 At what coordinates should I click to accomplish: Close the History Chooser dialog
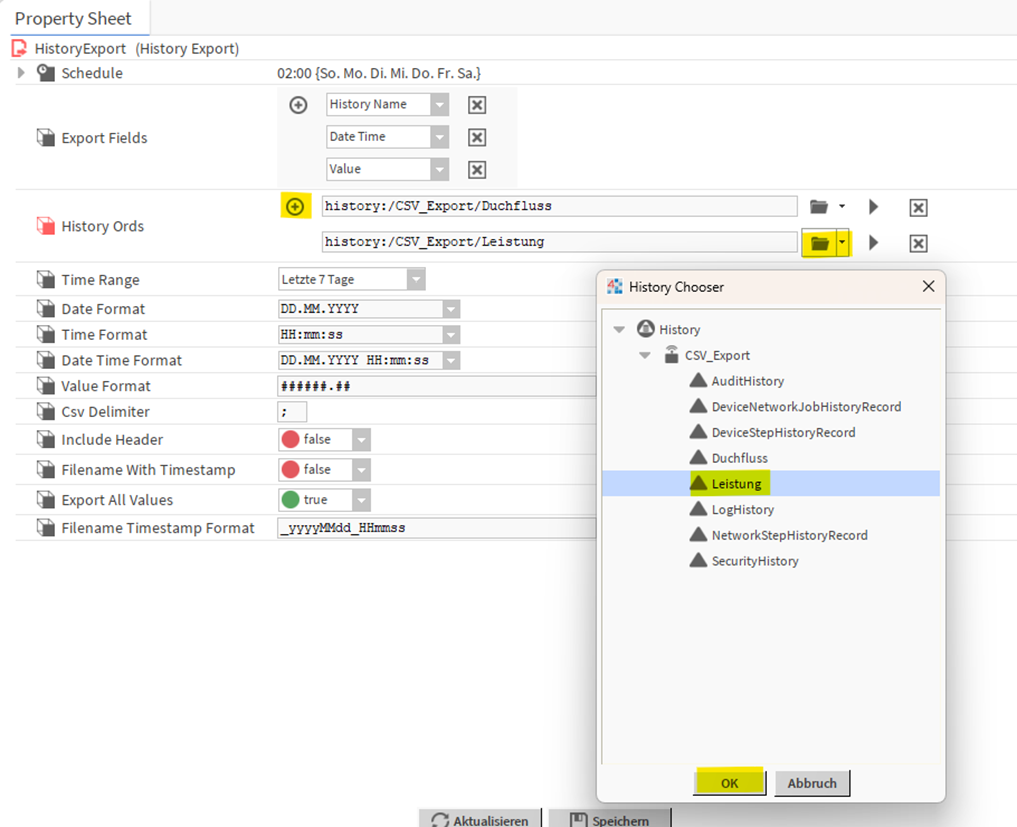pos(928,286)
